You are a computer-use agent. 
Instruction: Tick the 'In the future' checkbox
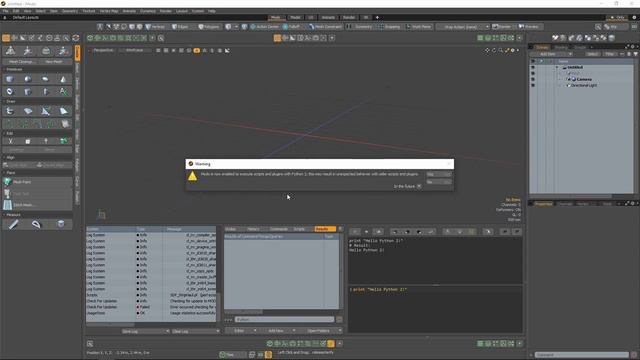pos(419,186)
